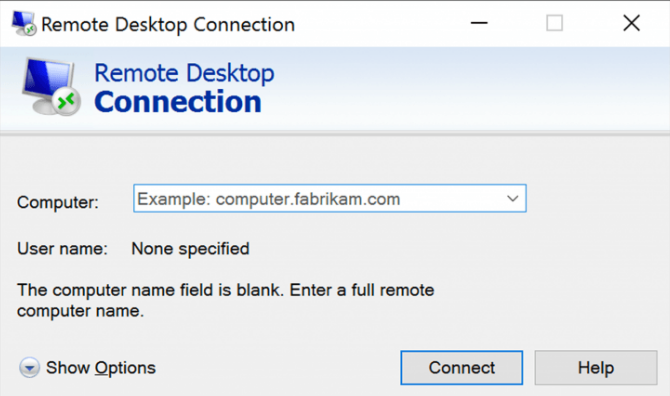This screenshot has width=670, height=396.
Task: Open the Computer combo box dropdown arrow
Action: point(512,199)
